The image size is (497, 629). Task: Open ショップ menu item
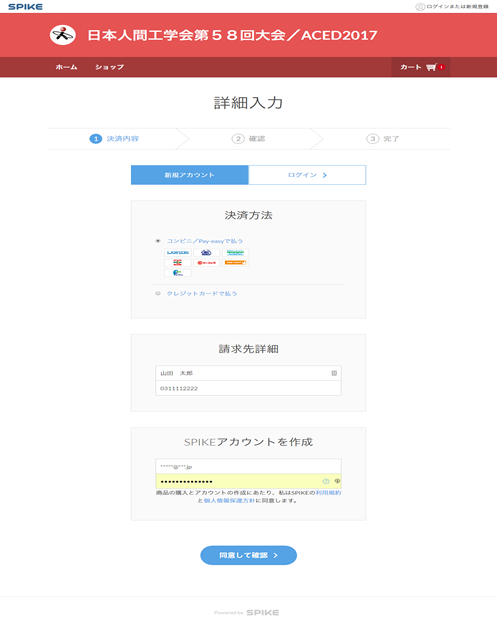110,67
